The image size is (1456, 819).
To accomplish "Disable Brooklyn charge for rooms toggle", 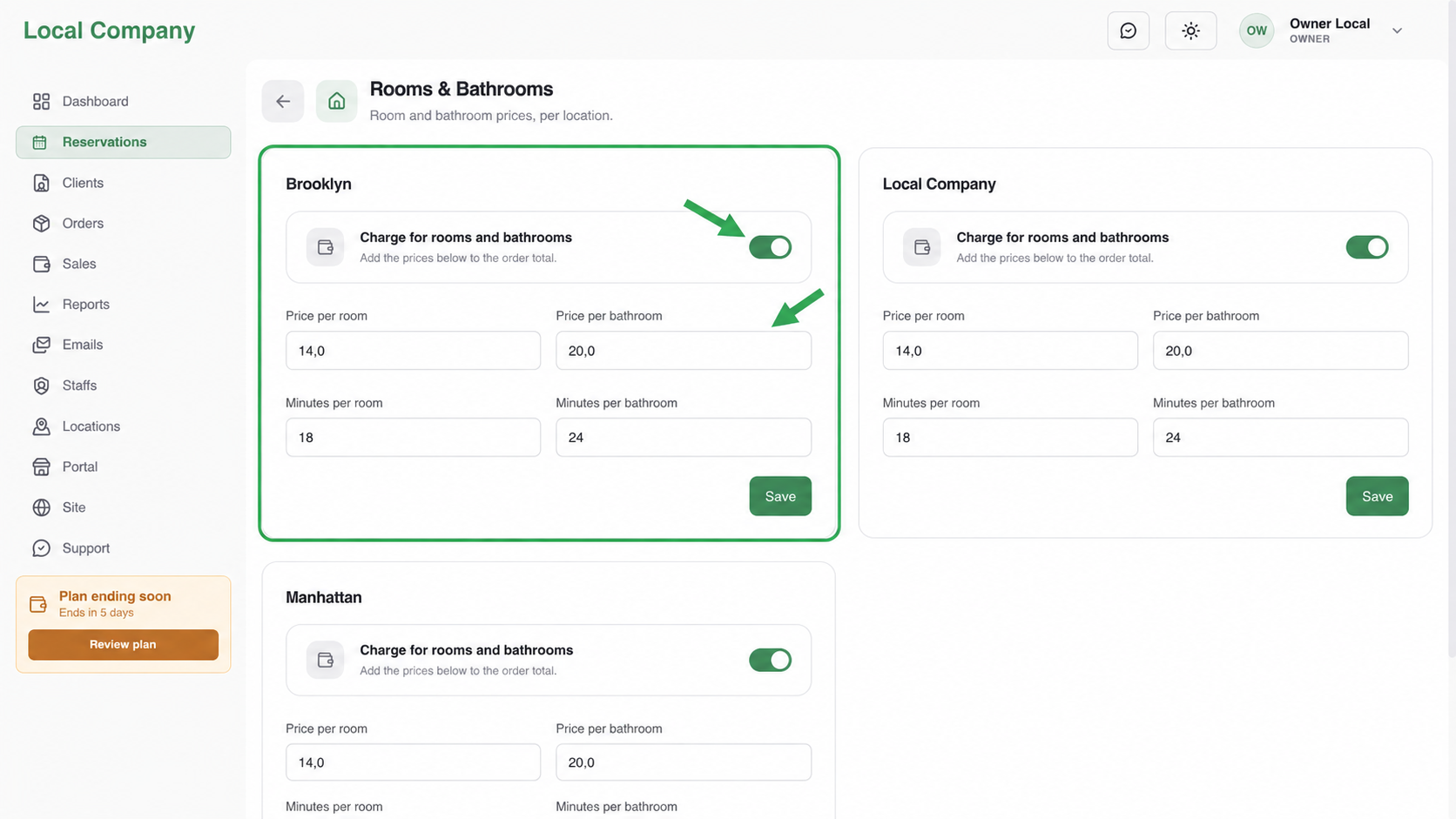I will coord(771,247).
